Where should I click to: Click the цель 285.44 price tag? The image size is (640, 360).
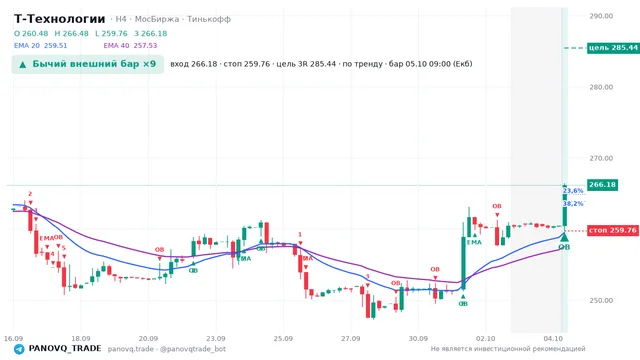[613, 48]
